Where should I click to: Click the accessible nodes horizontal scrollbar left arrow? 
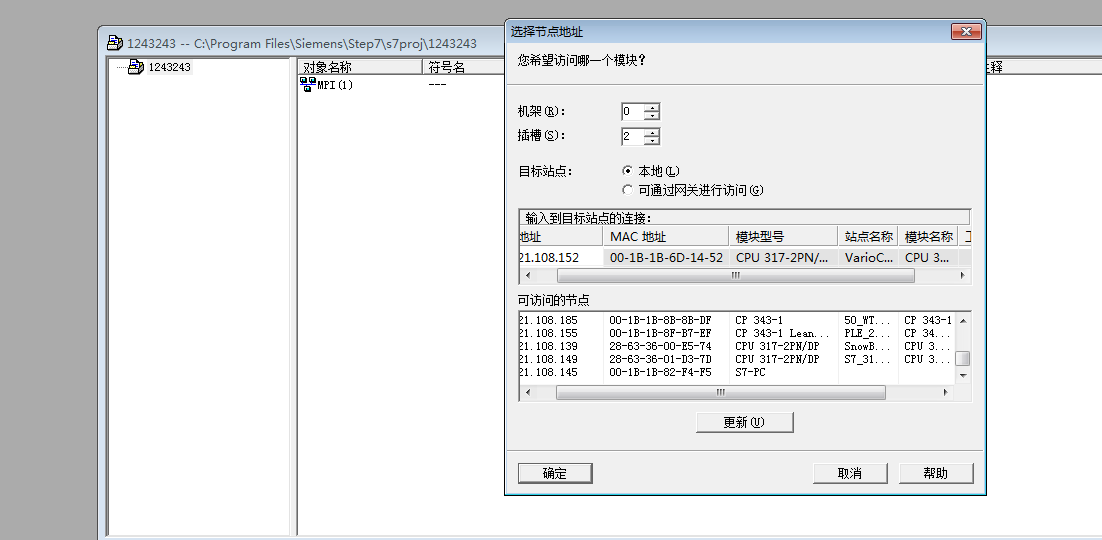(528, 392)
